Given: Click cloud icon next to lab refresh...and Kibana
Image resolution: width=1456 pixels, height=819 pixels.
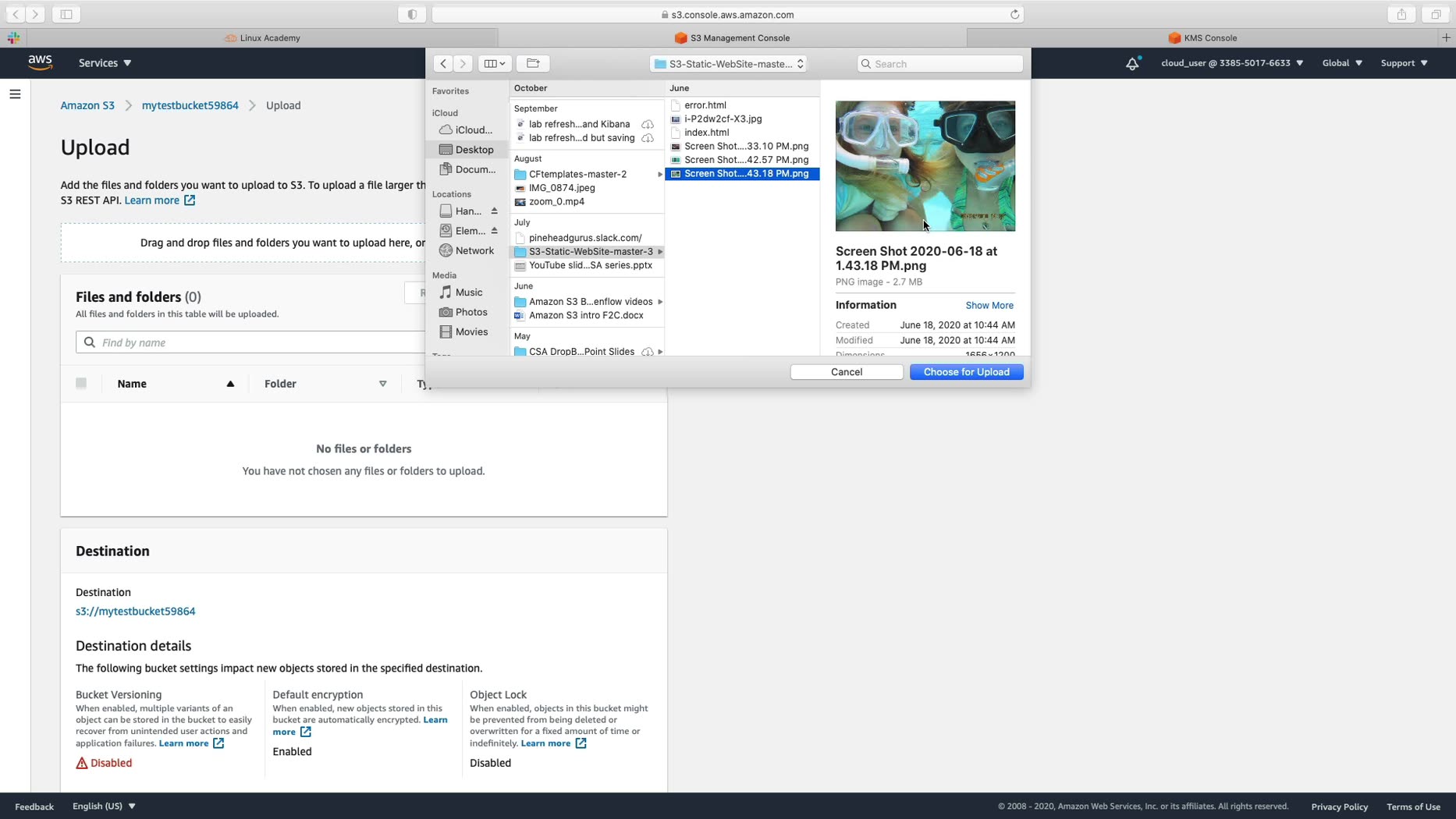Looking at the screenshot, I should (648, 124).
